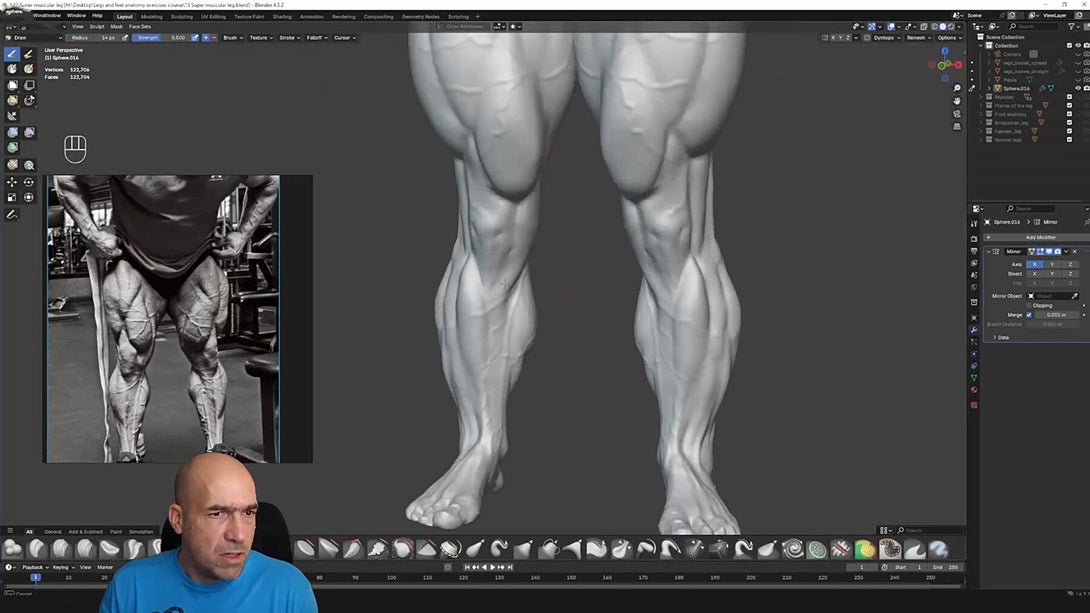The height and width of the screenshot is (613, 1090).
Task: Open the Render properties tab
Action: coord(974,239)
